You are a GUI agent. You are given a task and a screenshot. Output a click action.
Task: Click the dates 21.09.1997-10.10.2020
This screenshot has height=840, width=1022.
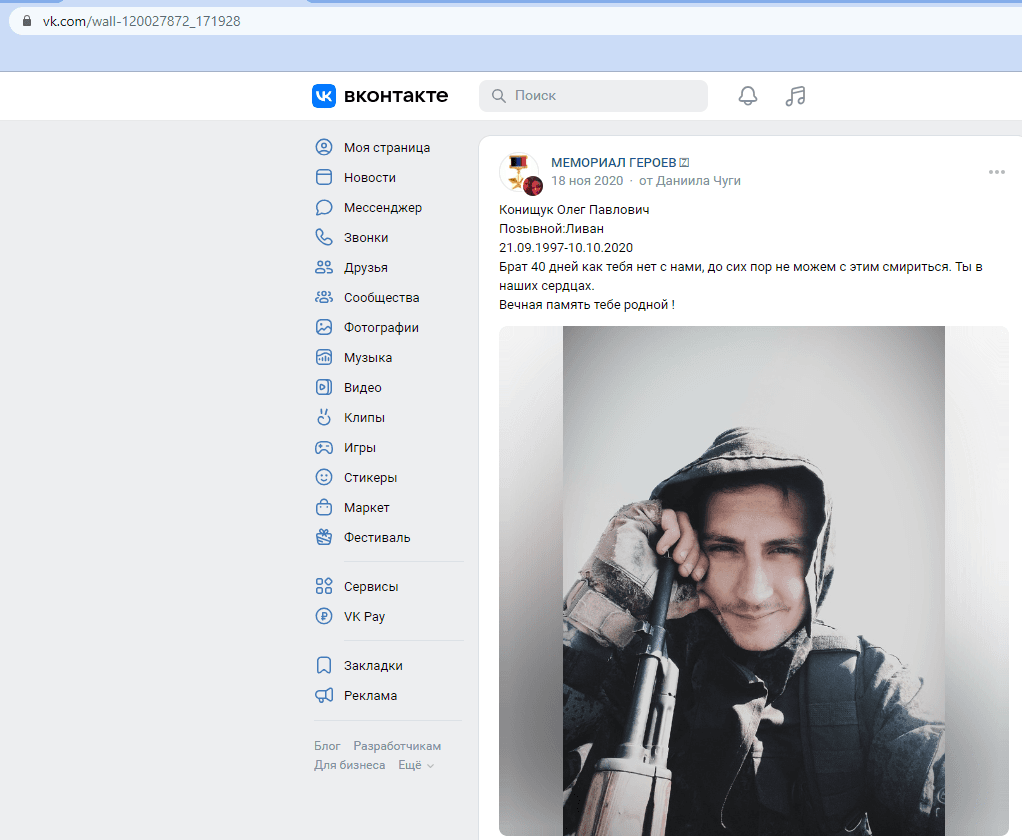click(566, 247)
